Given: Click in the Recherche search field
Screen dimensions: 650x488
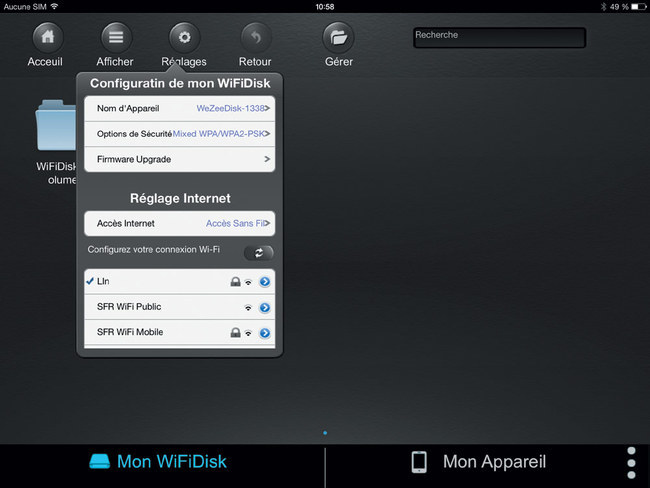Looking at the screenshot, I should pyautogui.click(x=500, y=38).
